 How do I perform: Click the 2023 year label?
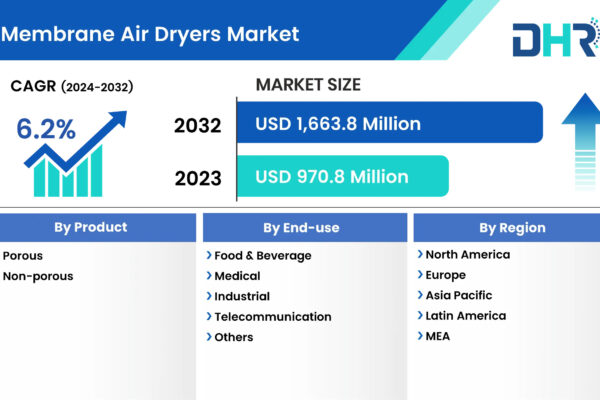198,178
